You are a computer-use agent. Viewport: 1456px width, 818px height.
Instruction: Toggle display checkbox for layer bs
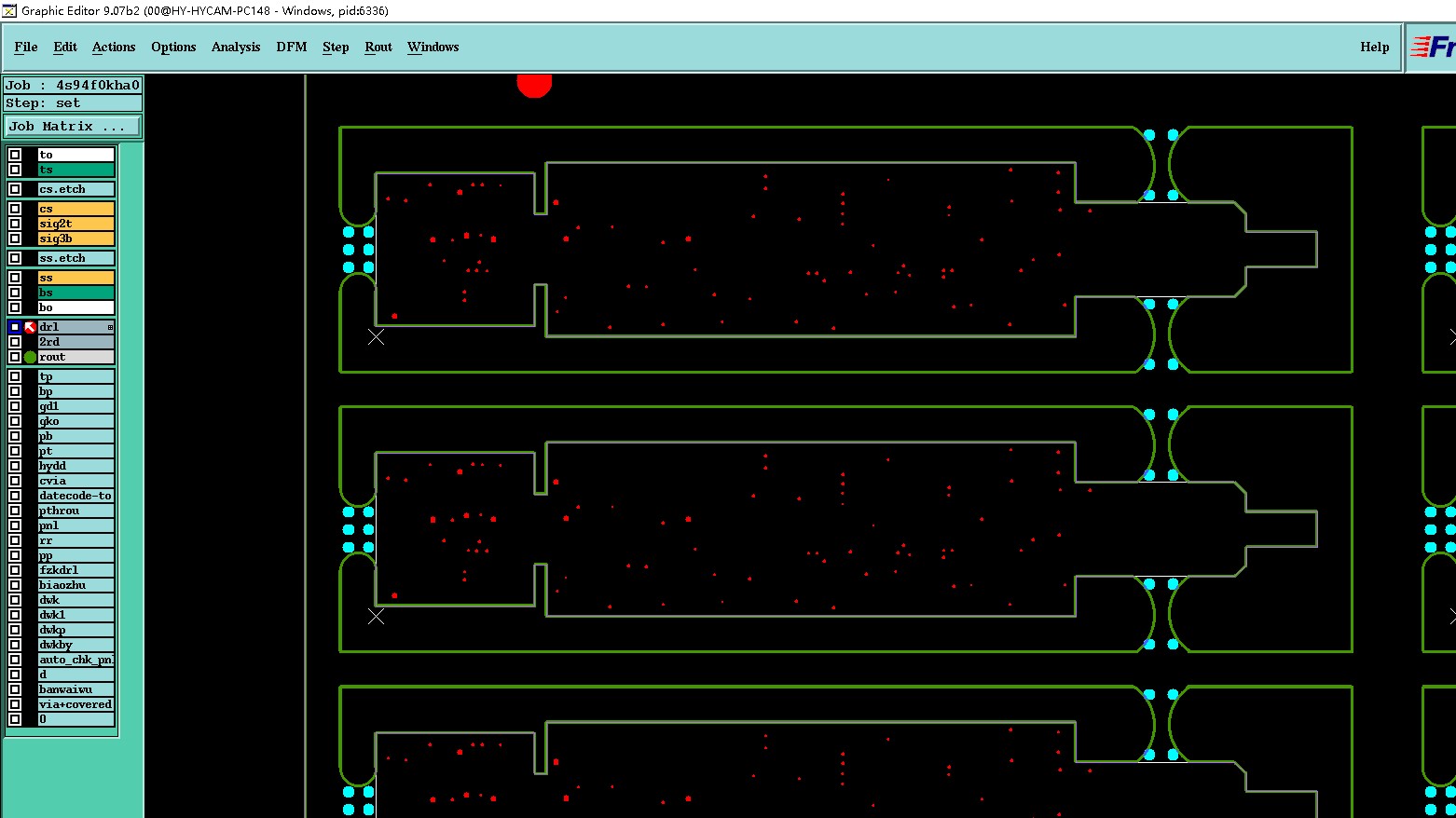click(15, 293)
